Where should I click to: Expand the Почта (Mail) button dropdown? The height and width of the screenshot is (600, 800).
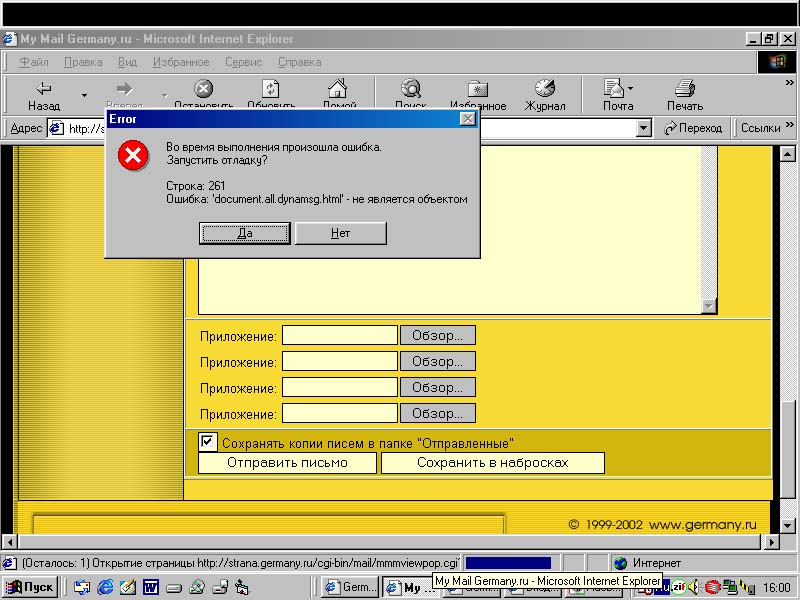[631, 89]
